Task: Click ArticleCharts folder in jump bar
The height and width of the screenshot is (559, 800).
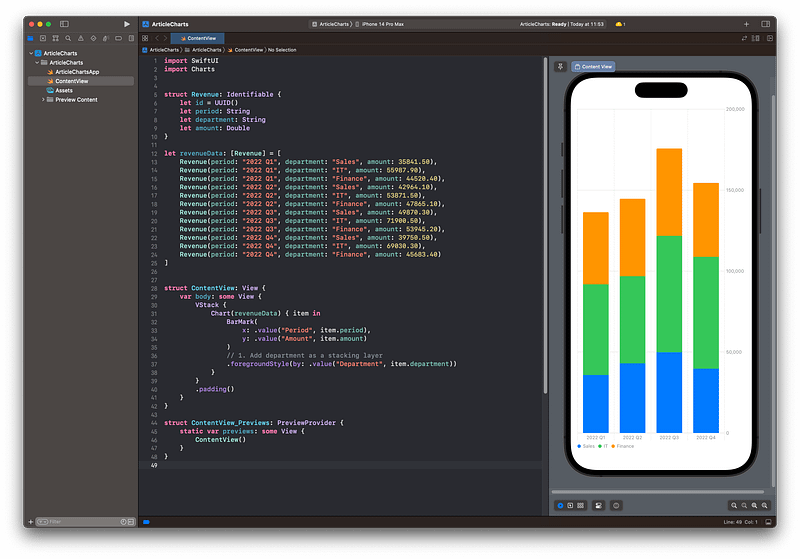Action: pyautogui.click(x=203, y=50)
